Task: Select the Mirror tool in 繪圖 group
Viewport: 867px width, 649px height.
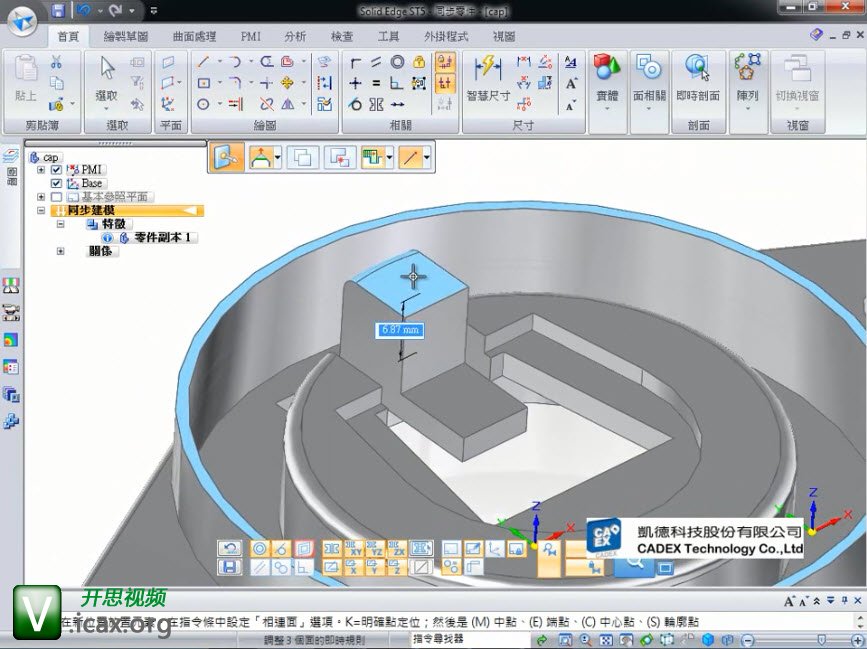Action: (288, 104)
